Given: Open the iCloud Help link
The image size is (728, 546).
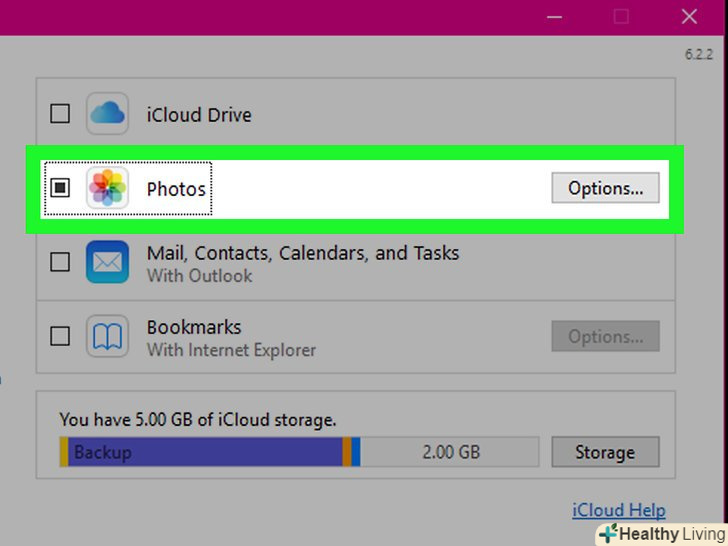Looking at the screenshot, I should tap(618, 511).
